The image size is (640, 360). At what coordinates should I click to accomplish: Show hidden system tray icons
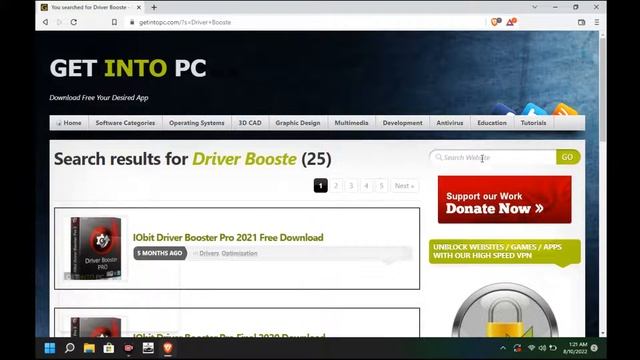click(503, 348)
